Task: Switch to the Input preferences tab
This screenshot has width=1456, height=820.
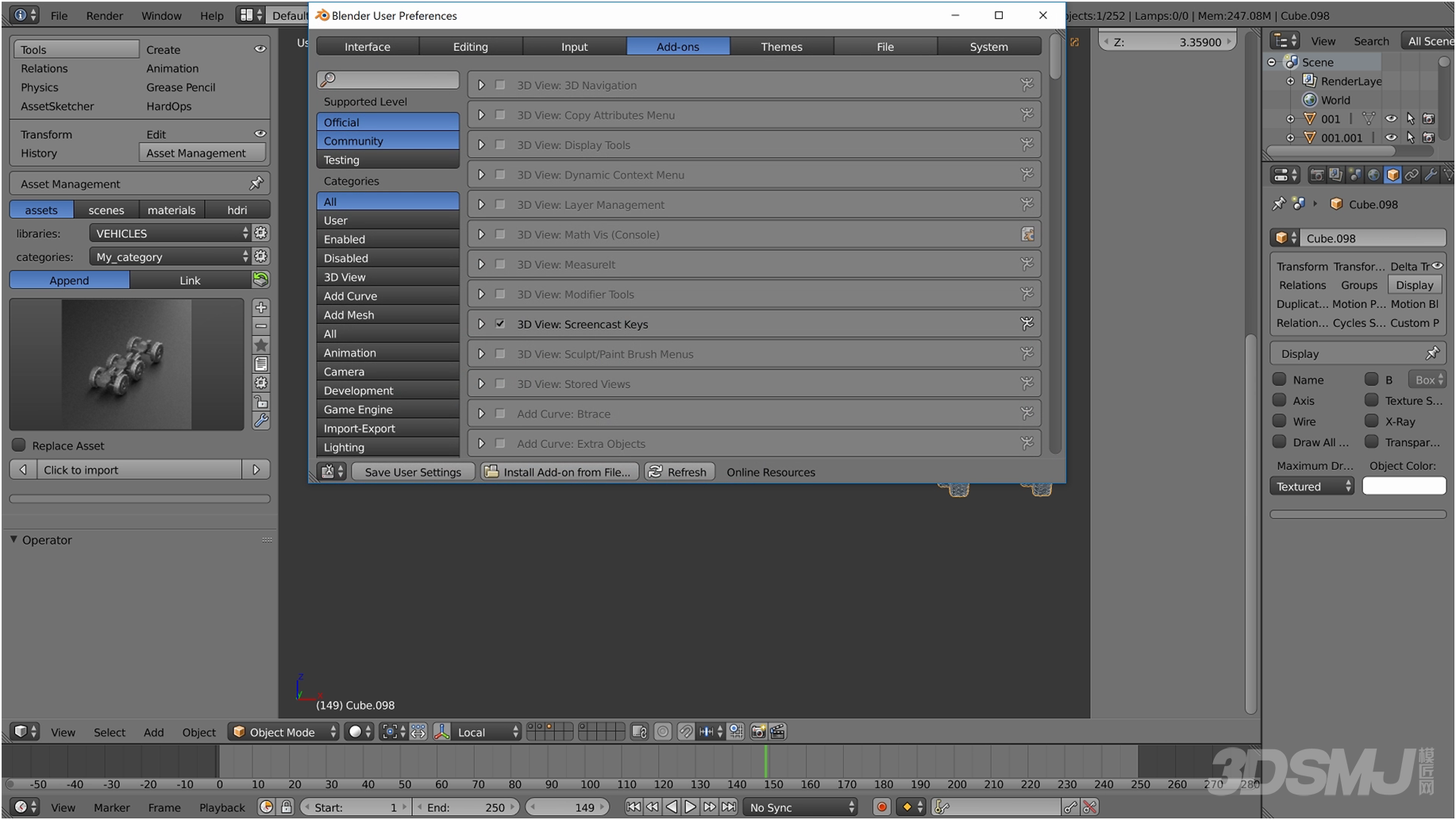Action: (x=574, y=47)
